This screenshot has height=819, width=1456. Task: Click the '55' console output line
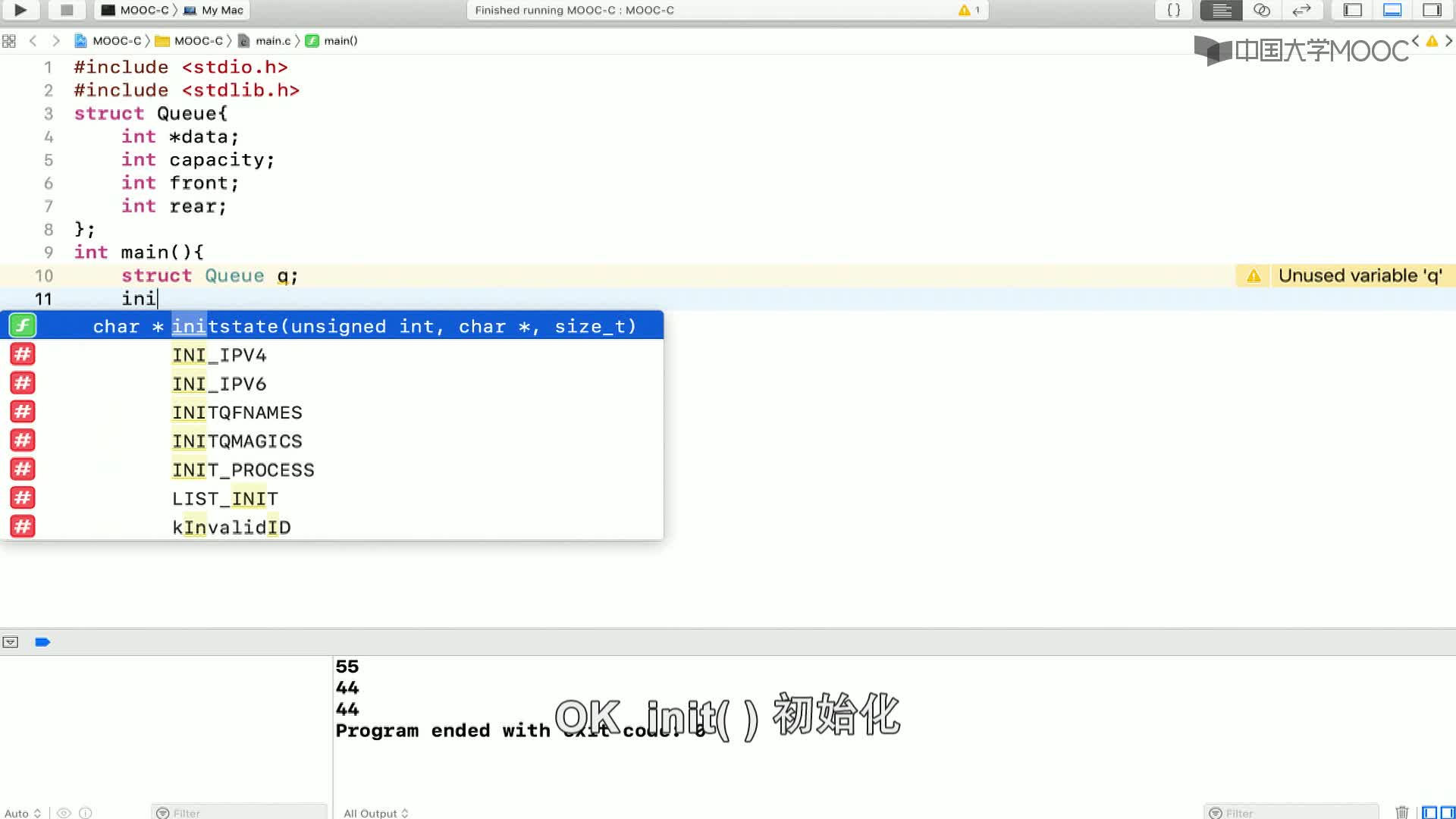click(347, 667)
